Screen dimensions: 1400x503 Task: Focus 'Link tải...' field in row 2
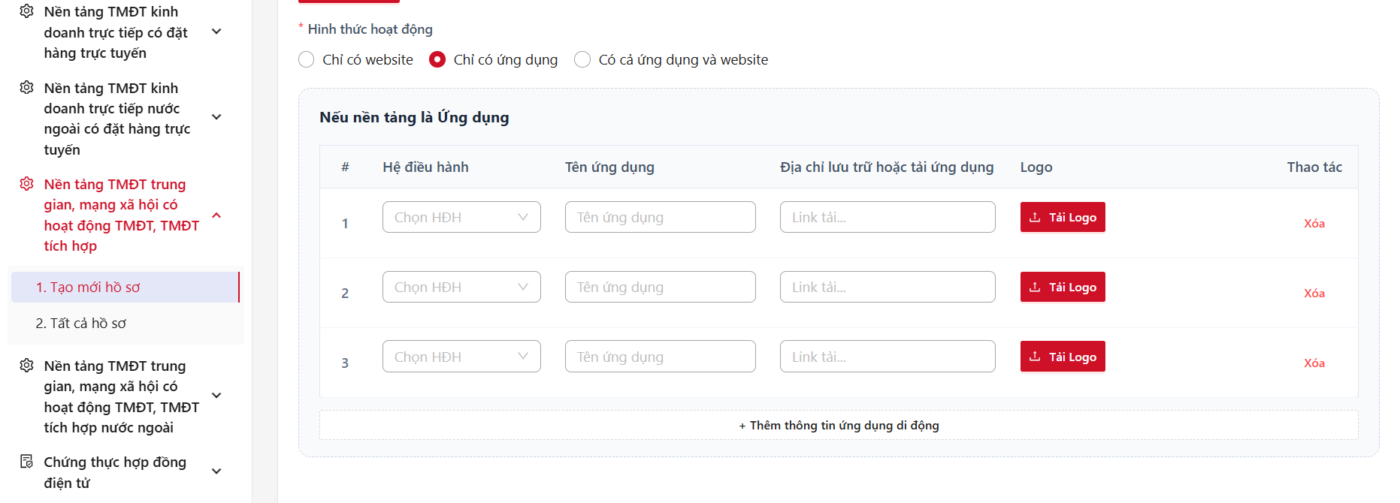point(888,287)
